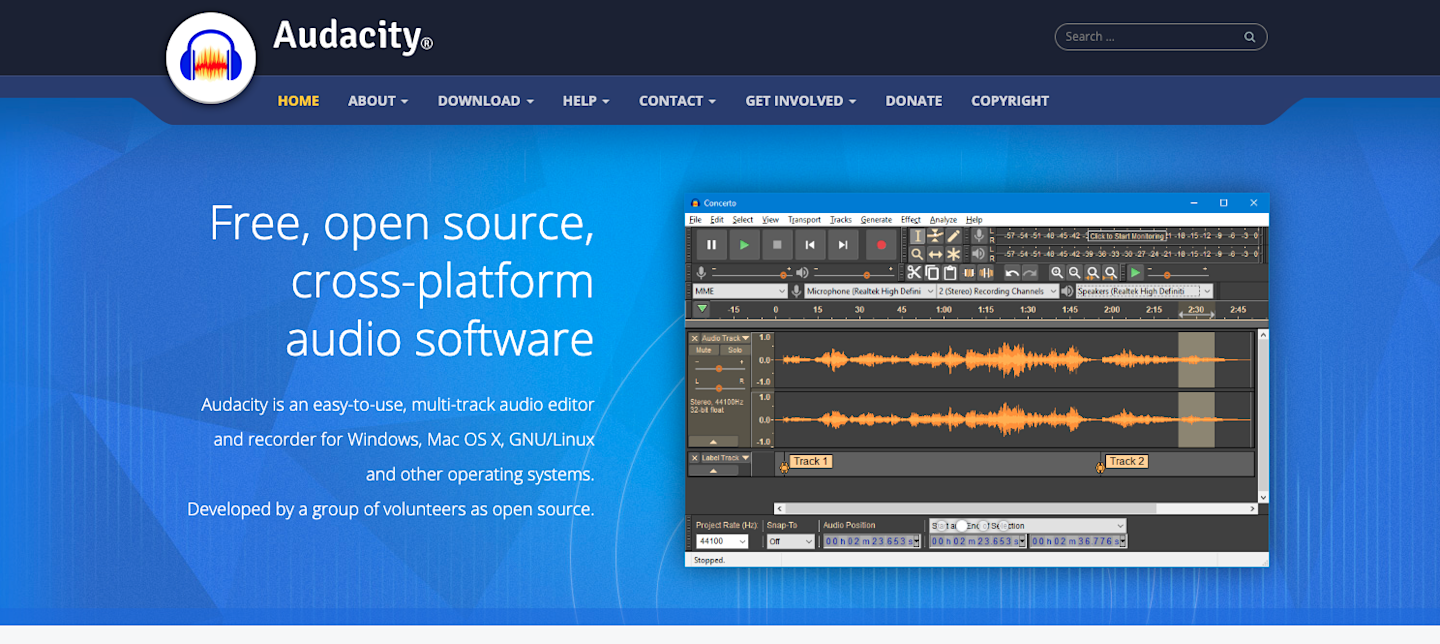This screenshot has height=644, width=1440.
Task: Toggle Solo on the Audio Track
Action: [x=735, y=350]
